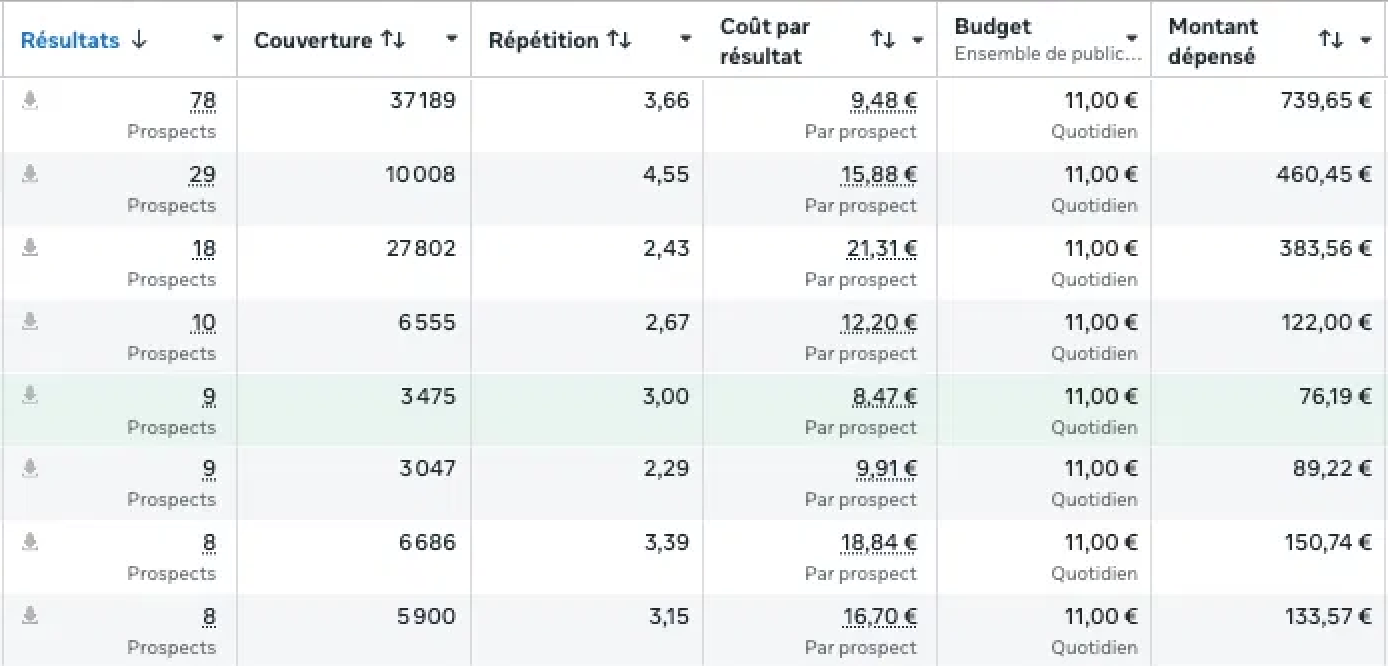Select the amount spent 460,45 €

tap(1324, 174)
